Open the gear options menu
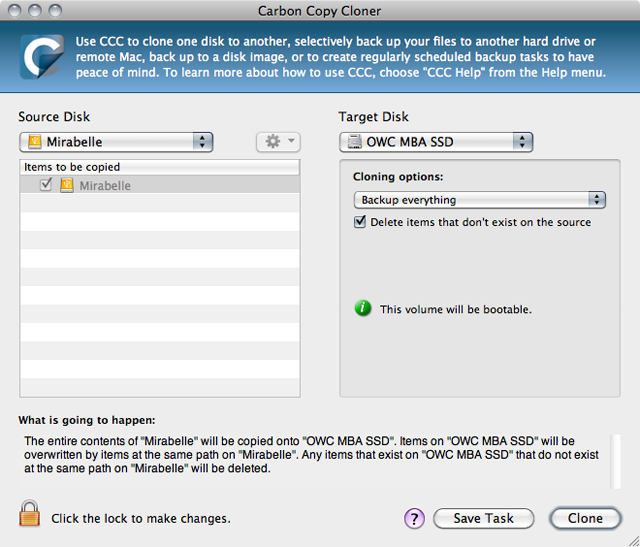This screenshot has height=547, width=640. pos(278,142)
